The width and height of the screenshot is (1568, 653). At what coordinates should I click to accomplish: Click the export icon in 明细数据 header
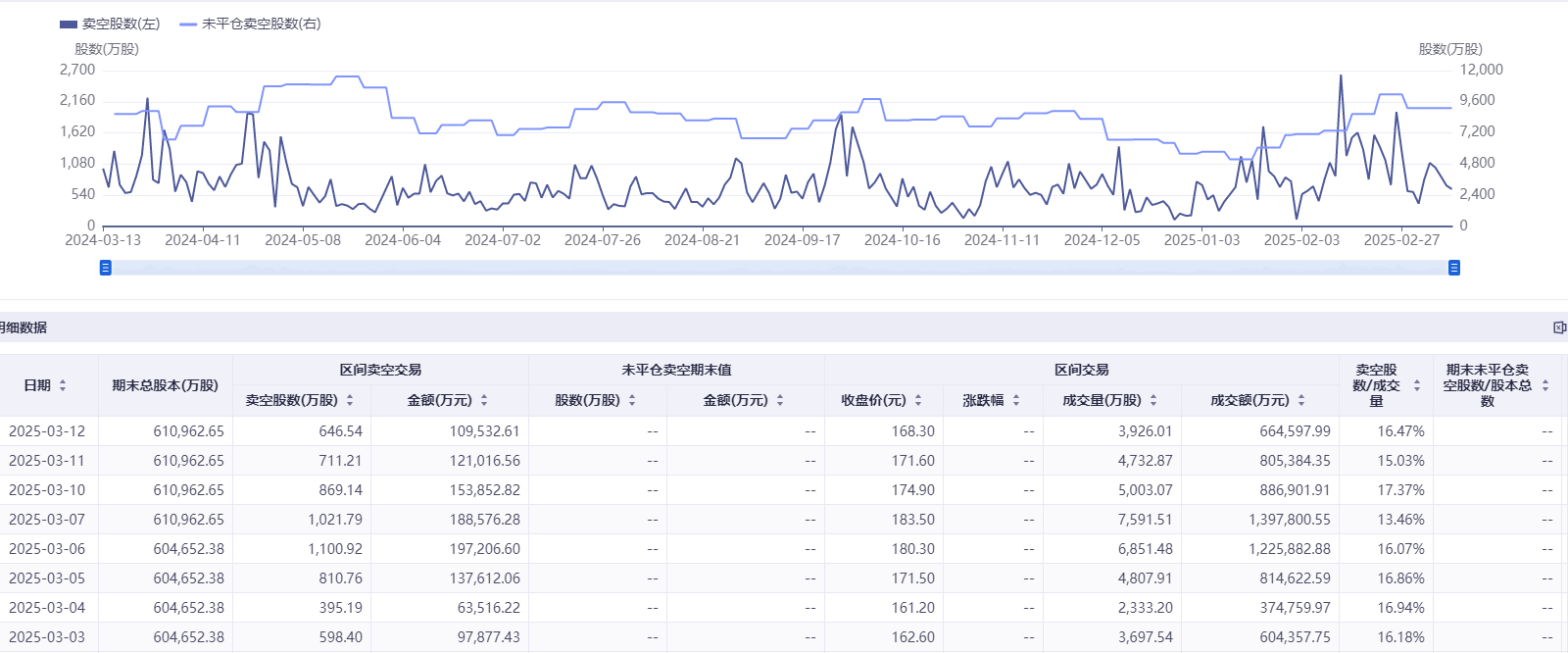point(1558,327)
